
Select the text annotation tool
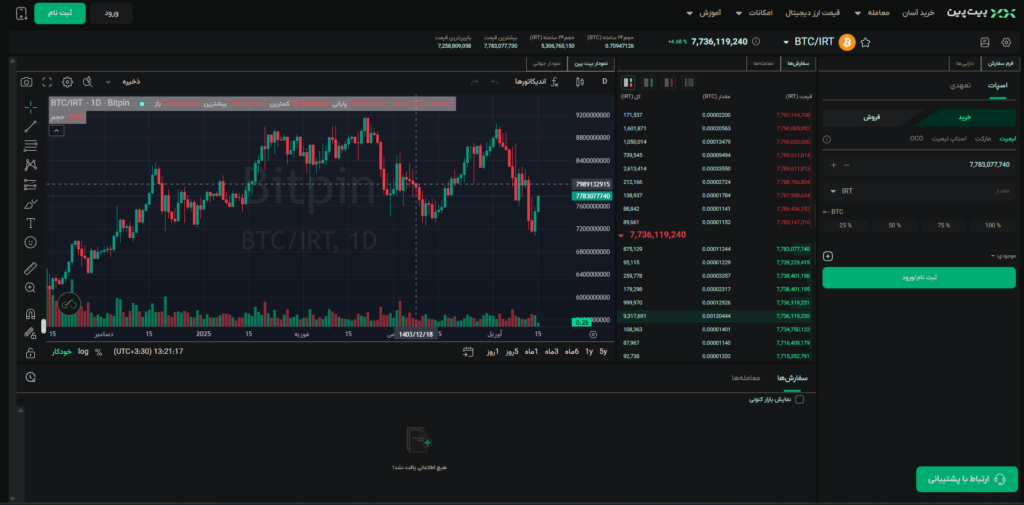coord(30,223)
